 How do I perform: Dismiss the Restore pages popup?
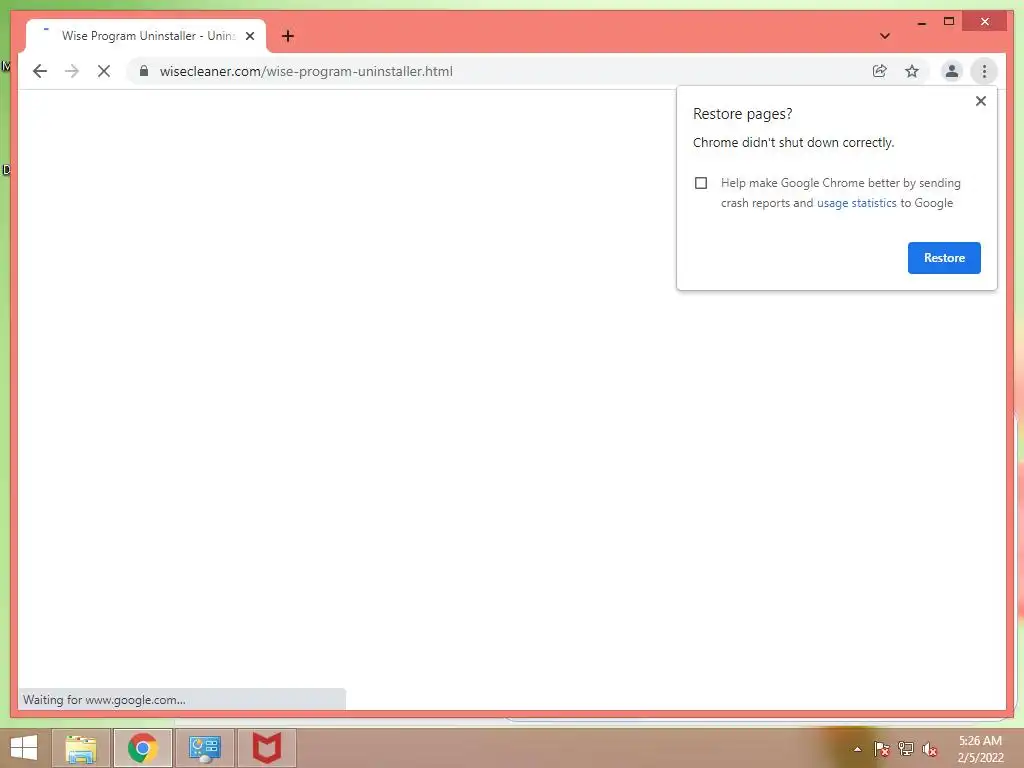click(980, 101)
